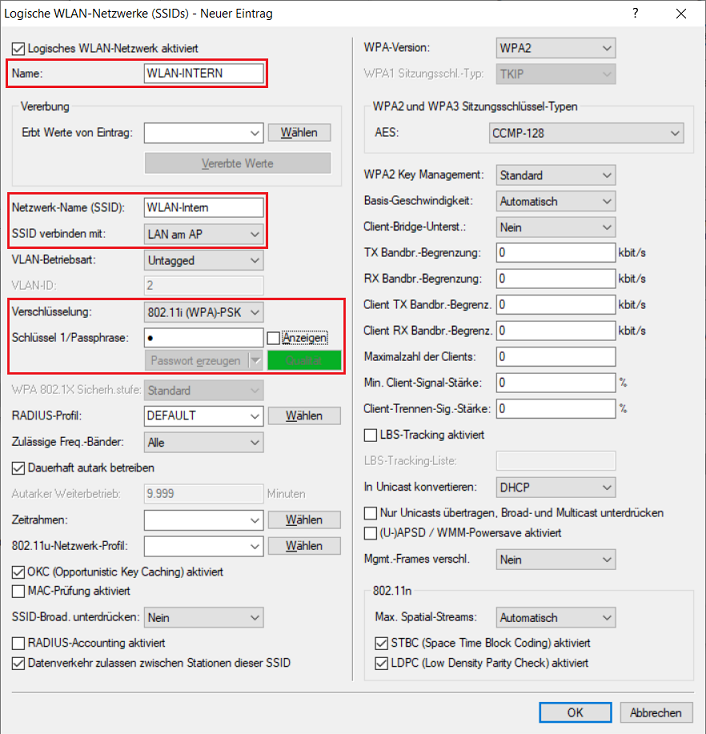Click the Maximalzahl der Clients field
The width and height of the screenshot is (706, 734).
pyautogui.click(x=555, y=356)
